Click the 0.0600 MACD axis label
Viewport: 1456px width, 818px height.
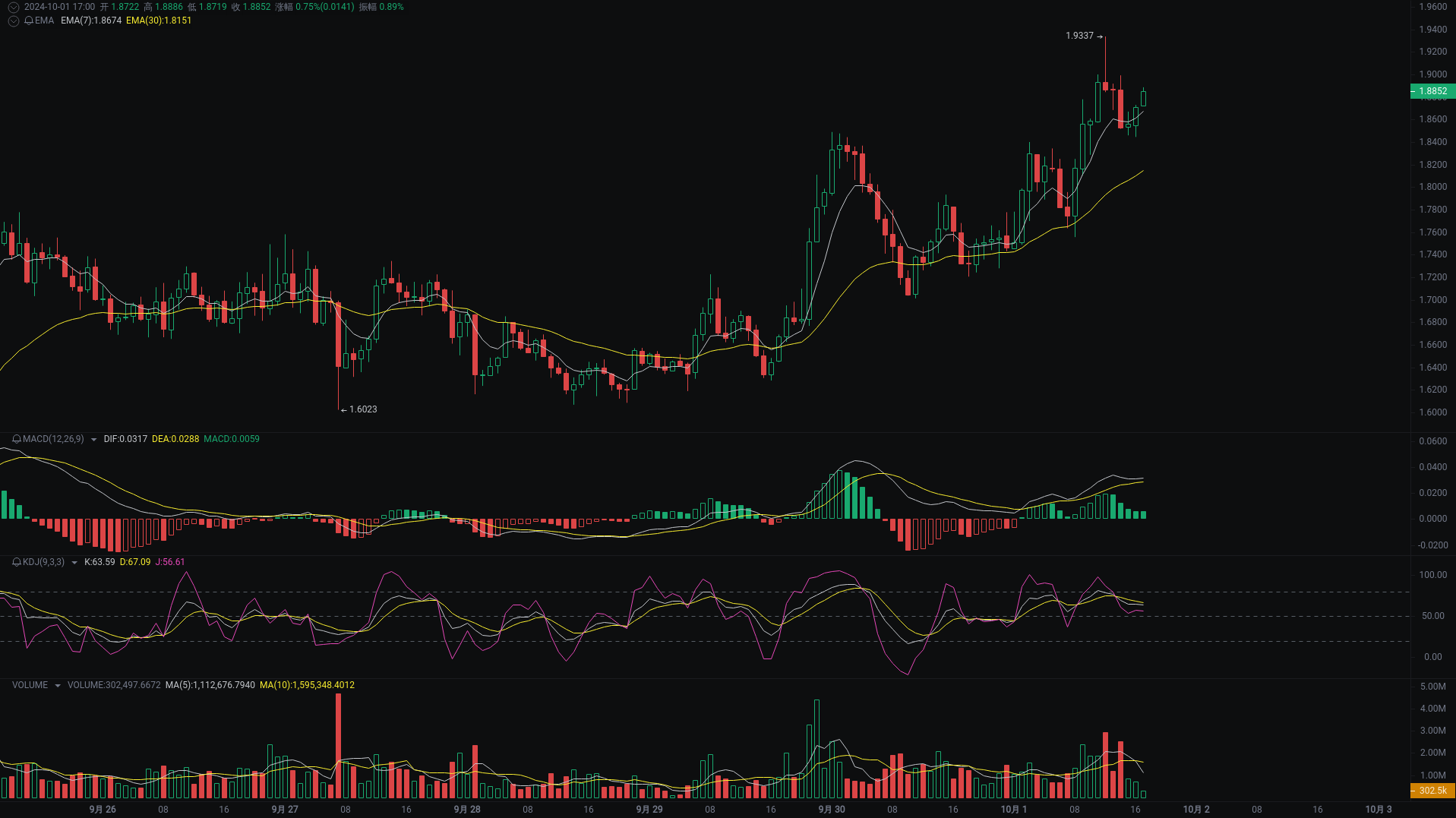pos(1433,441)
